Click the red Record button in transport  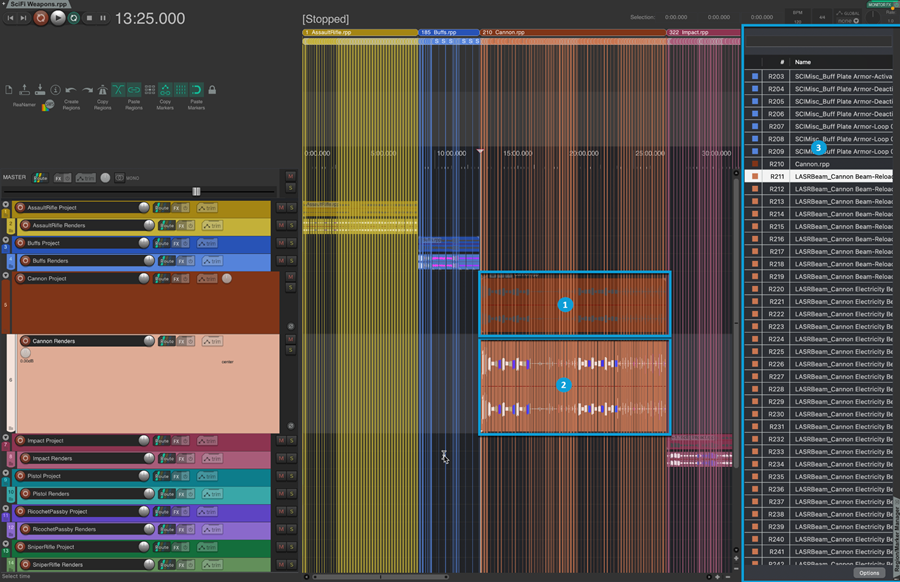tap(41, 18)
